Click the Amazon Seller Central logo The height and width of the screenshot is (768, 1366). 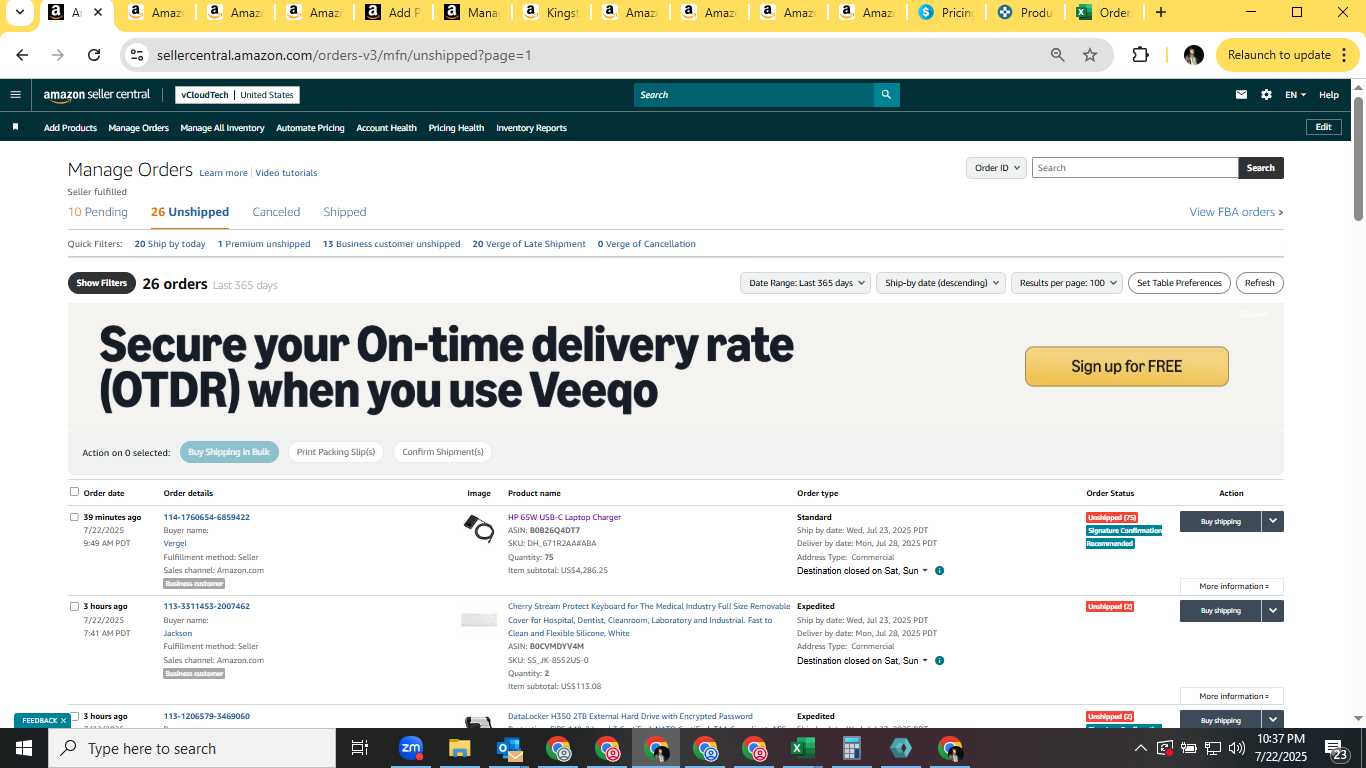(x=96, y=95)
